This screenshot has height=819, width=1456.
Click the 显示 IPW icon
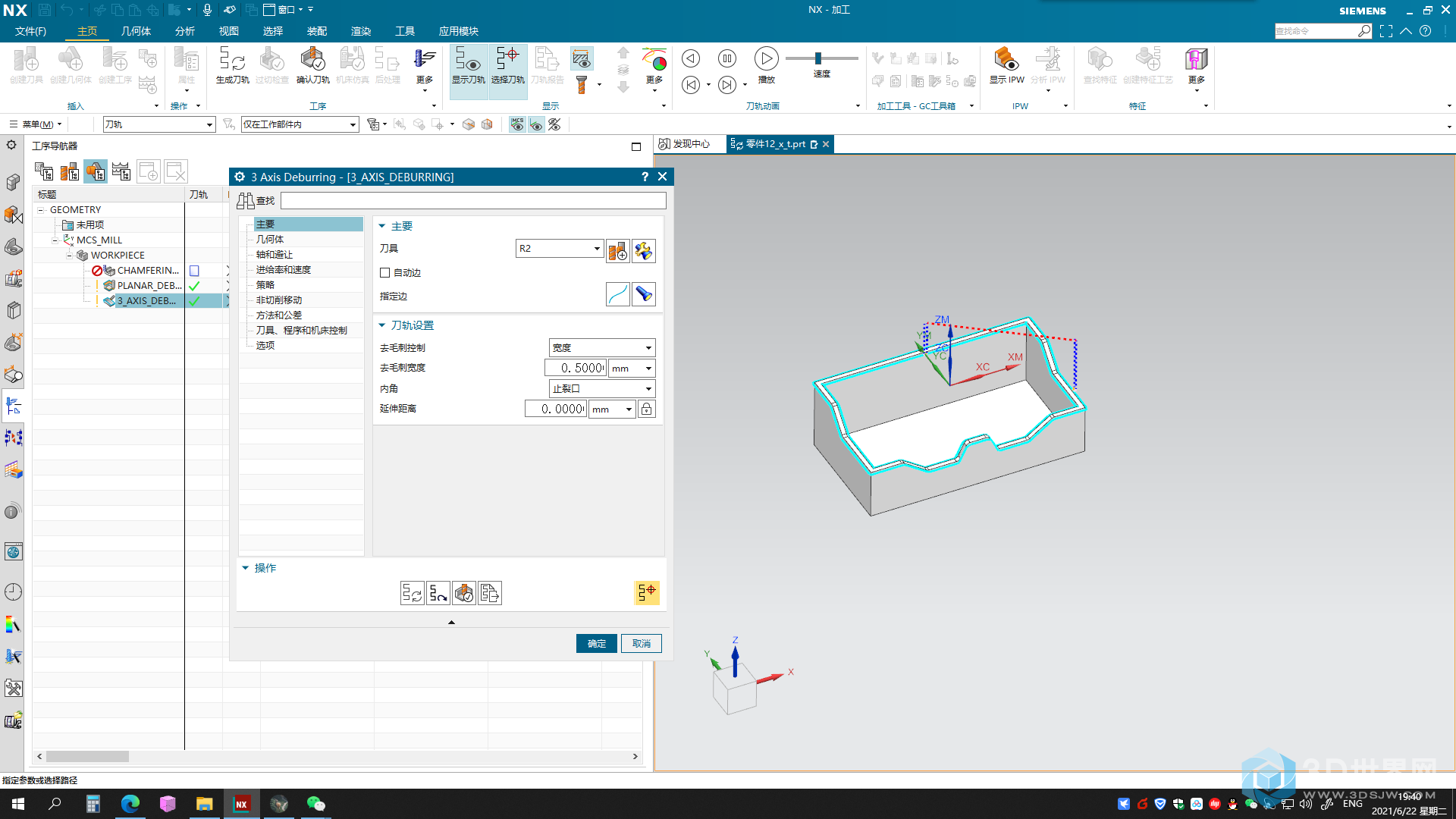(1006, 65)
